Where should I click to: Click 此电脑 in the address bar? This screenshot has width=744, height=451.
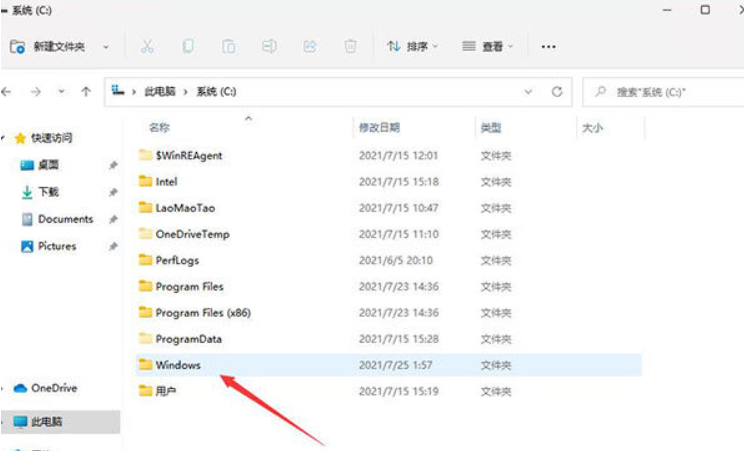tap(160, 92)
